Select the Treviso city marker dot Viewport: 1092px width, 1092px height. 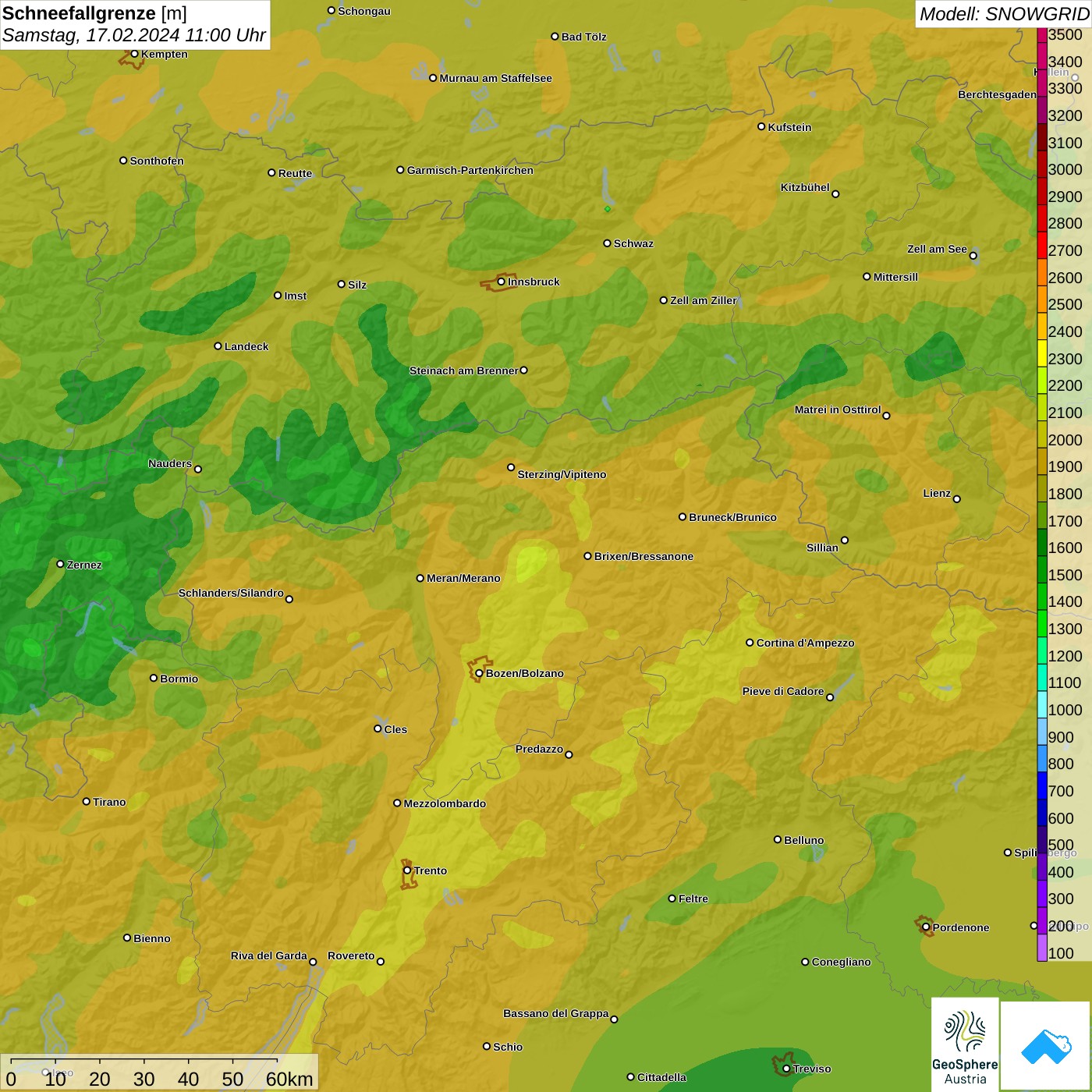(786, 1069)
